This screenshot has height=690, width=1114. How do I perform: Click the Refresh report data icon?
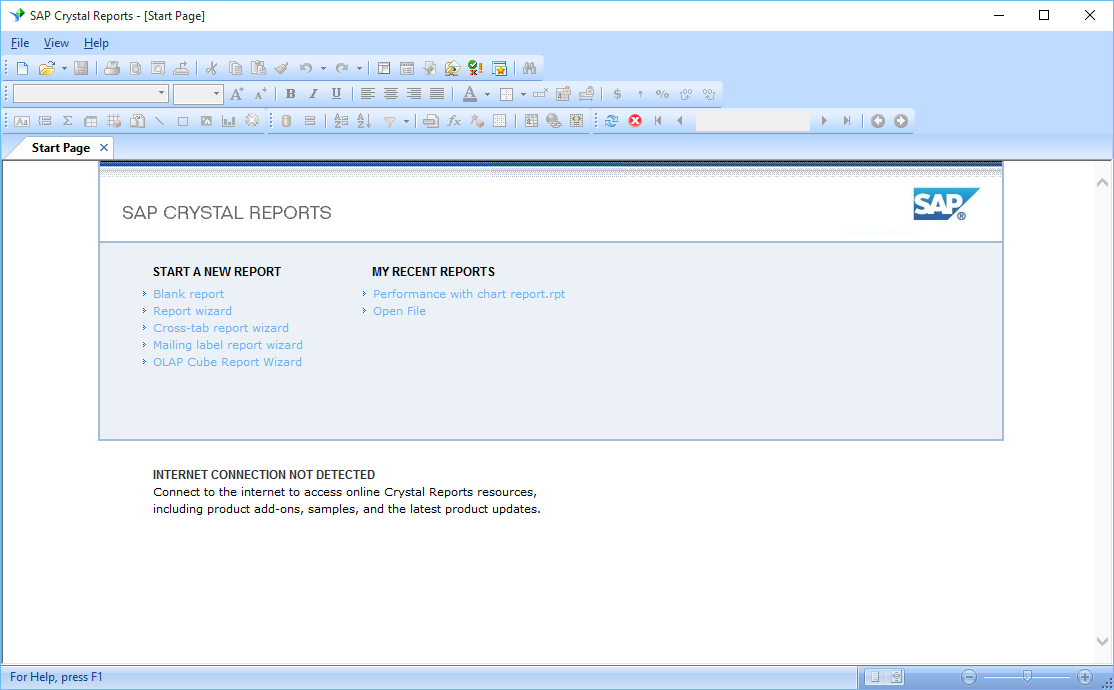point(611,121)
